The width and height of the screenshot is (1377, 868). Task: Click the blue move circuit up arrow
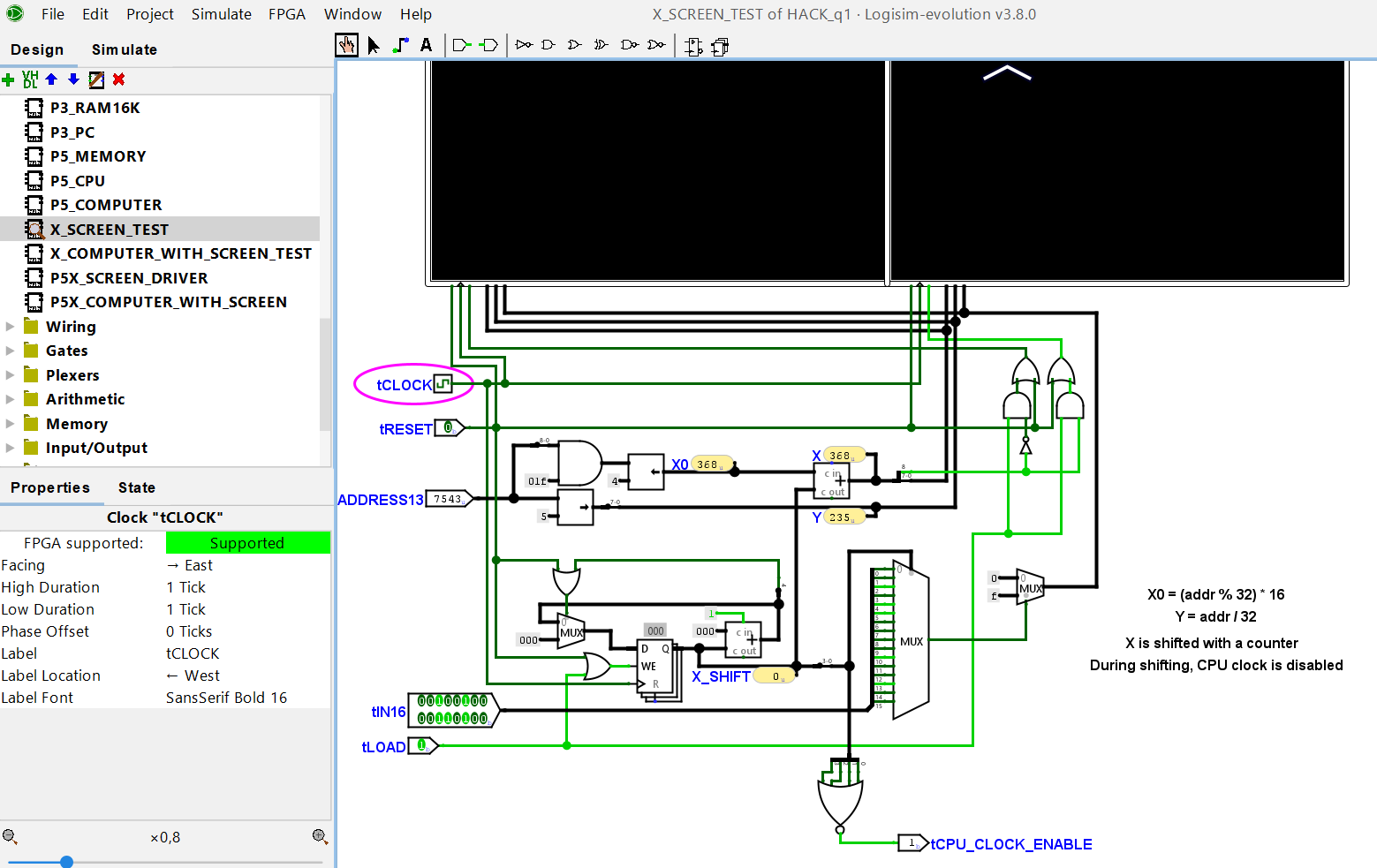coord(51,79)
